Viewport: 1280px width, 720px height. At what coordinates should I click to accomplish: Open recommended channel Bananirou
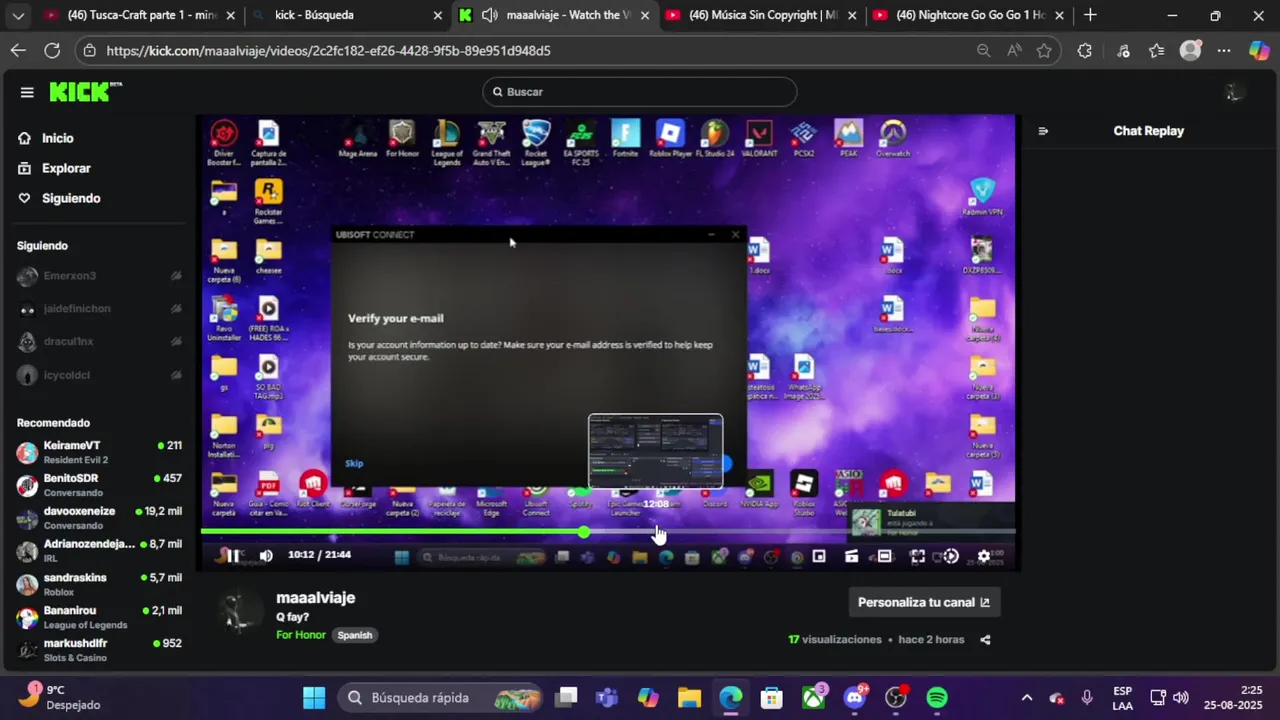(98, 617)
